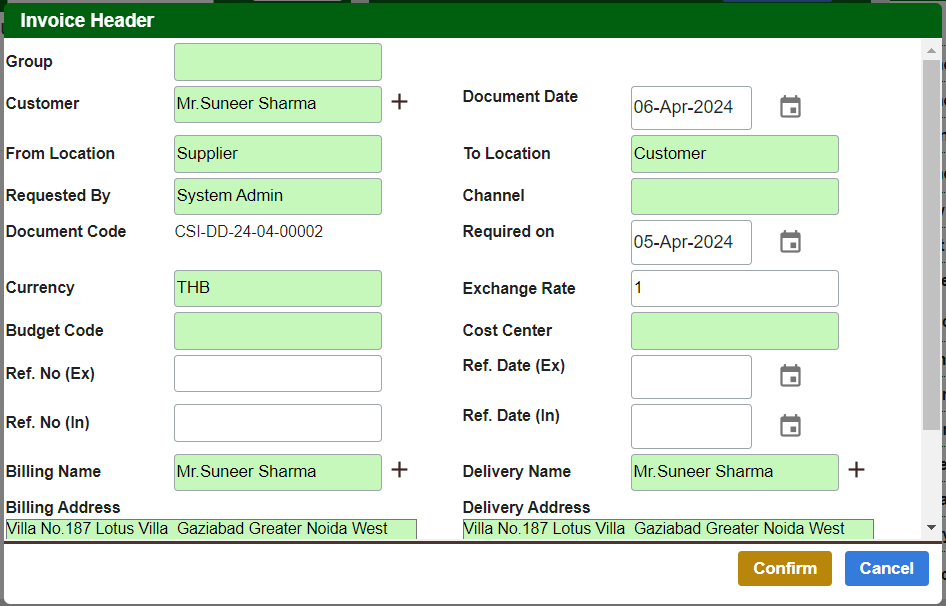Click the Ref. No (Ex) field
This screenshot has width=946, height=606.
pos(277,373)
